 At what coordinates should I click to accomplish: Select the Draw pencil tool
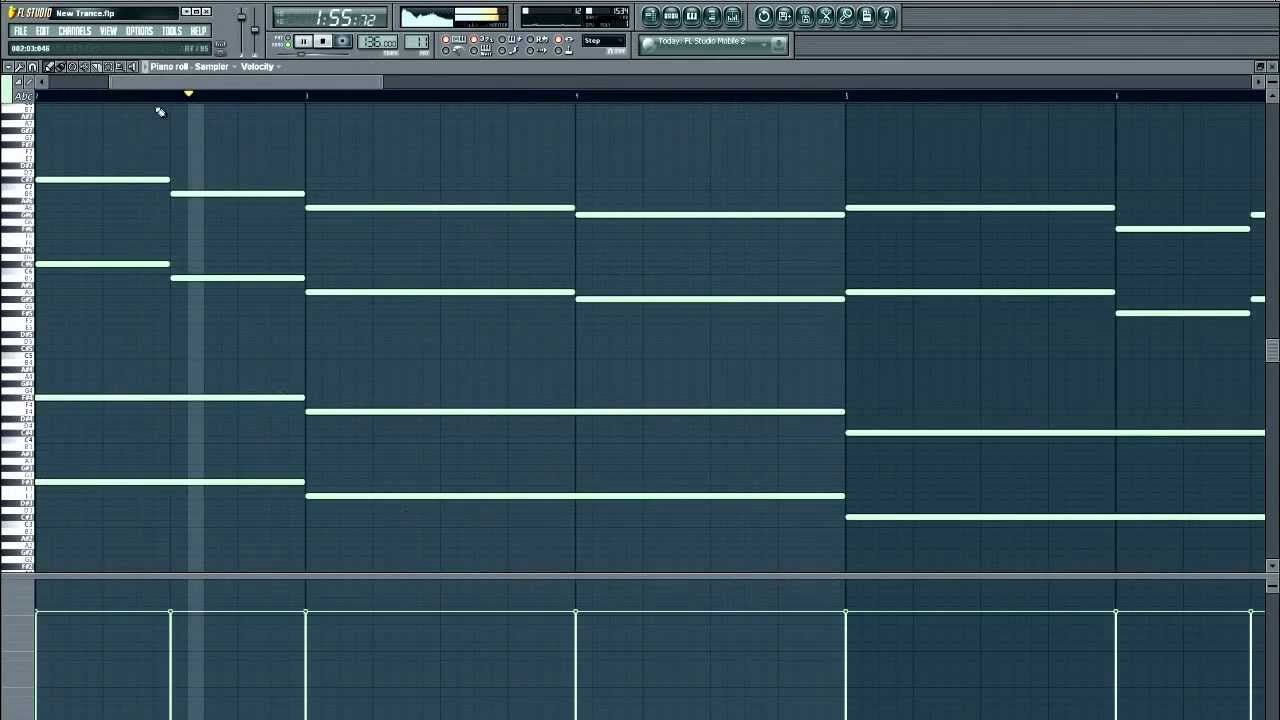(48, 67)
